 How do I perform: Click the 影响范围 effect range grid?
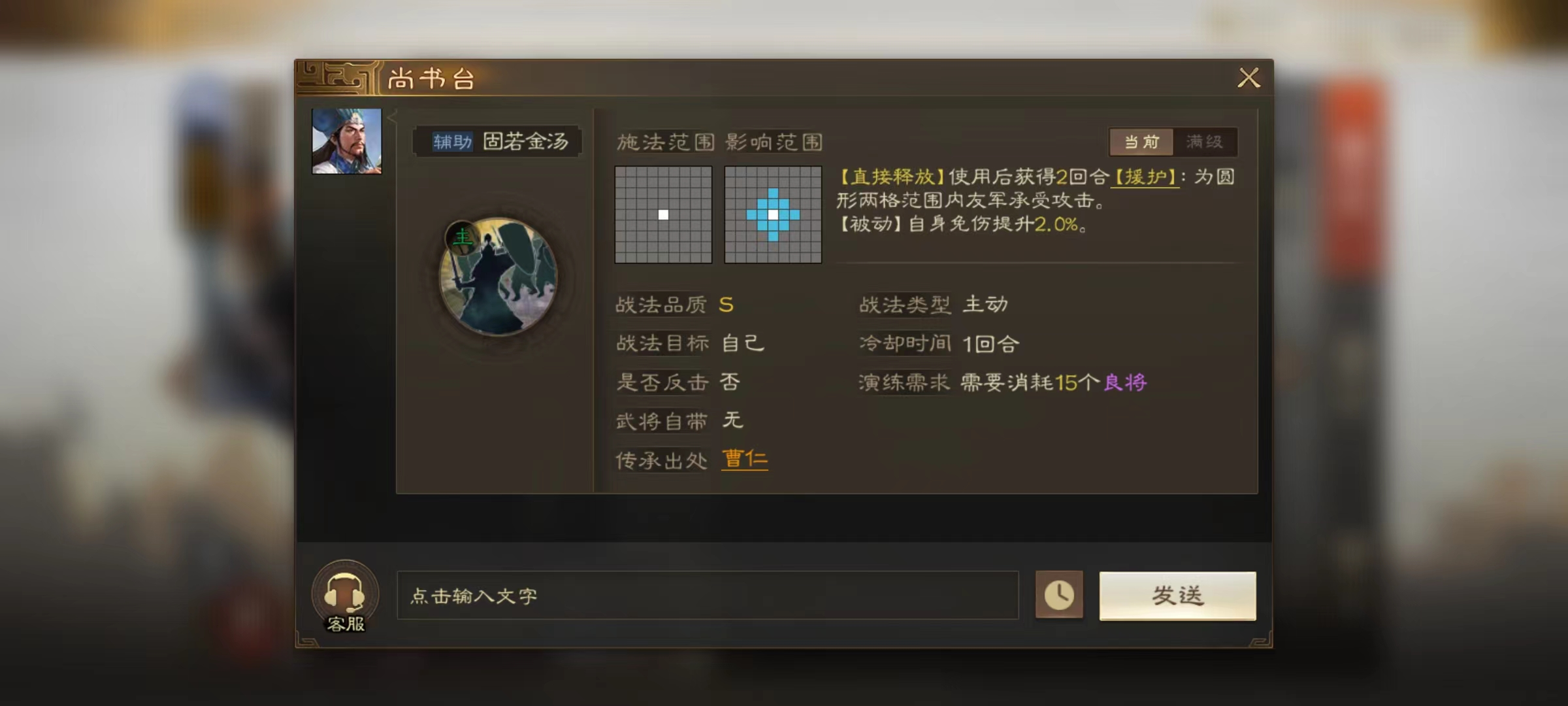point(773,214)
